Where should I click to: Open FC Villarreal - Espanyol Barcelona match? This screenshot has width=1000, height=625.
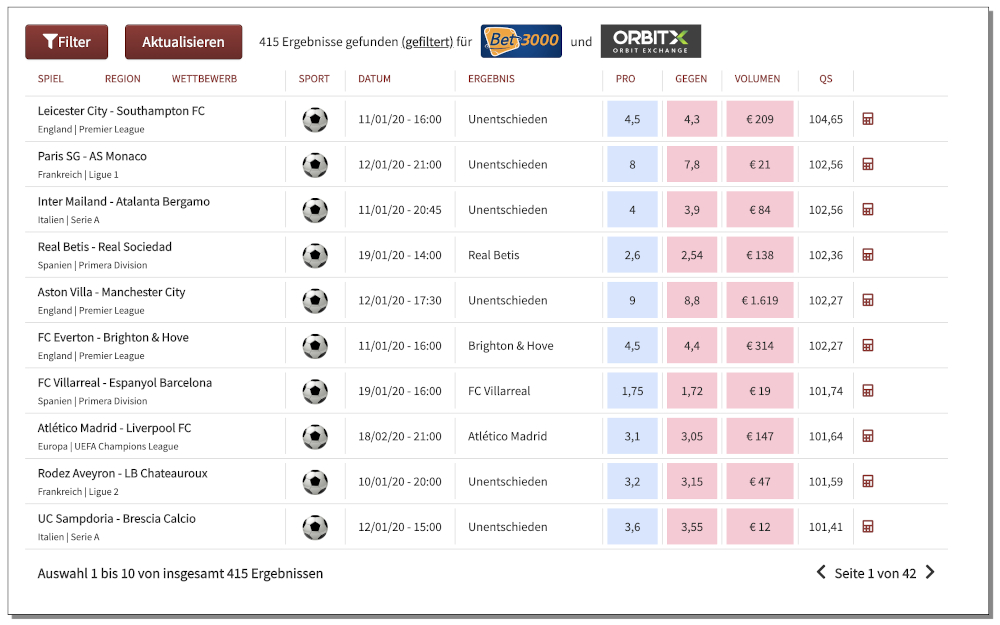pos(125,383)
